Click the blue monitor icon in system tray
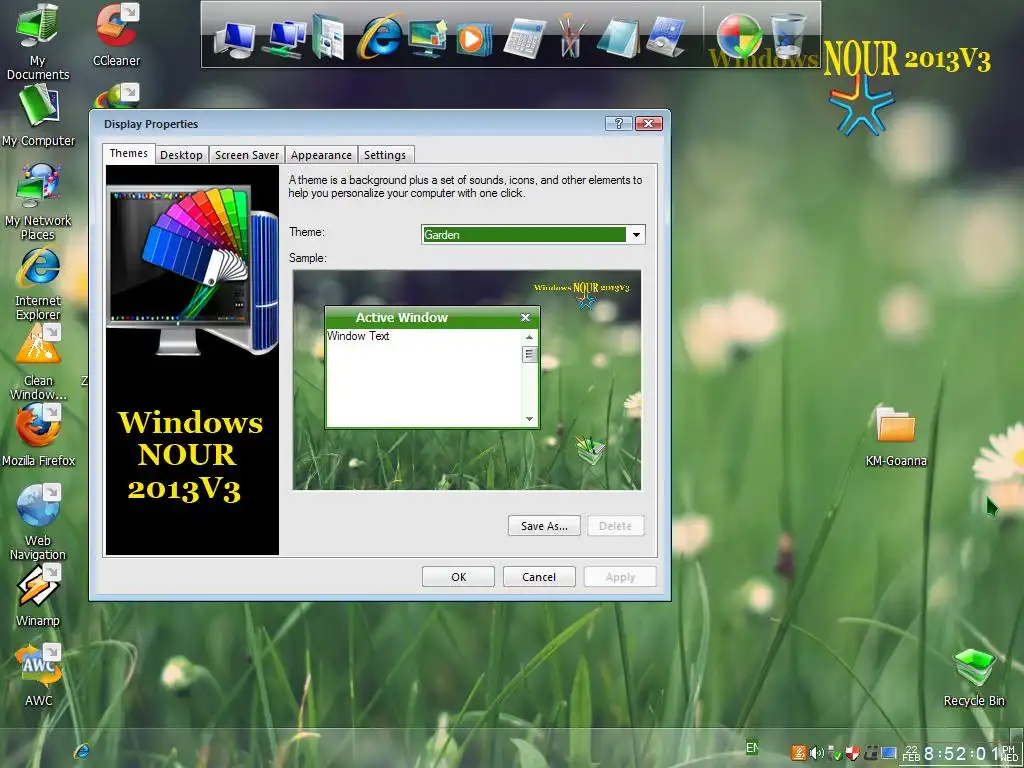Screen dimensions: 1024x768 click(888, 753)
